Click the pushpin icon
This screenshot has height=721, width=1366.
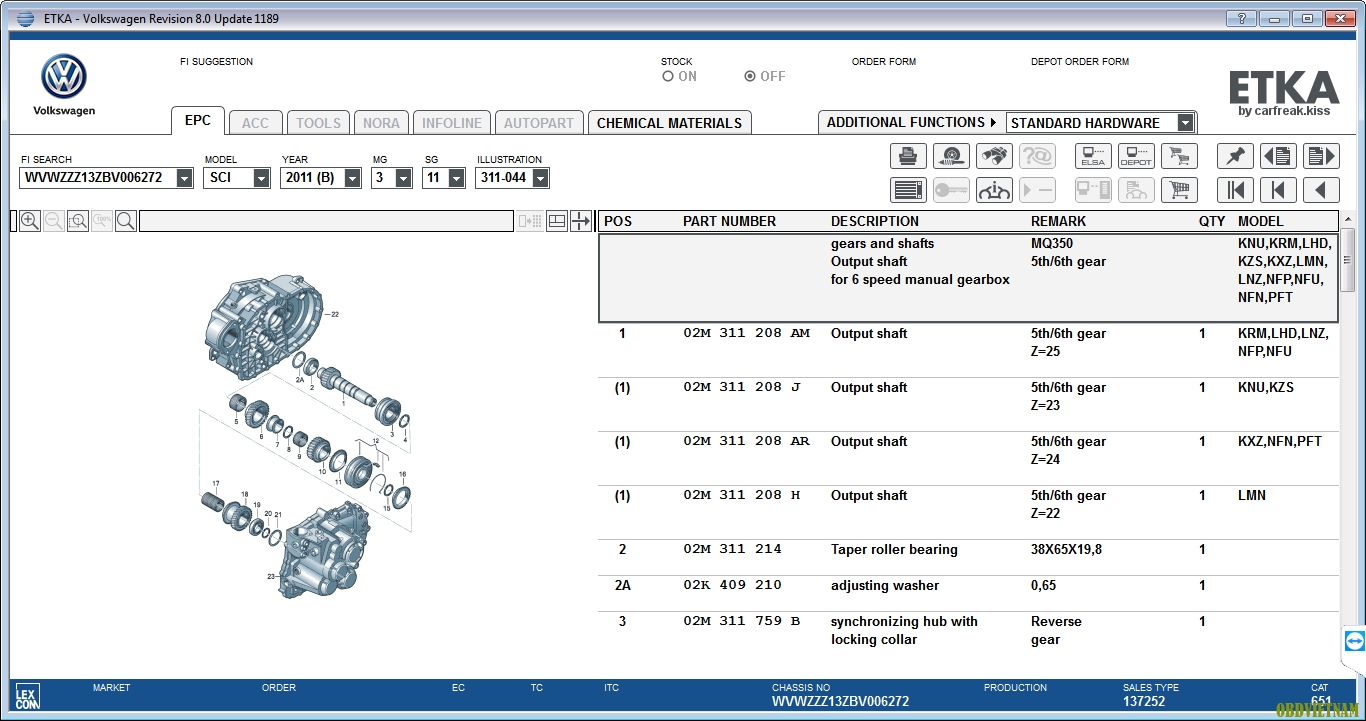point(1235,156)
